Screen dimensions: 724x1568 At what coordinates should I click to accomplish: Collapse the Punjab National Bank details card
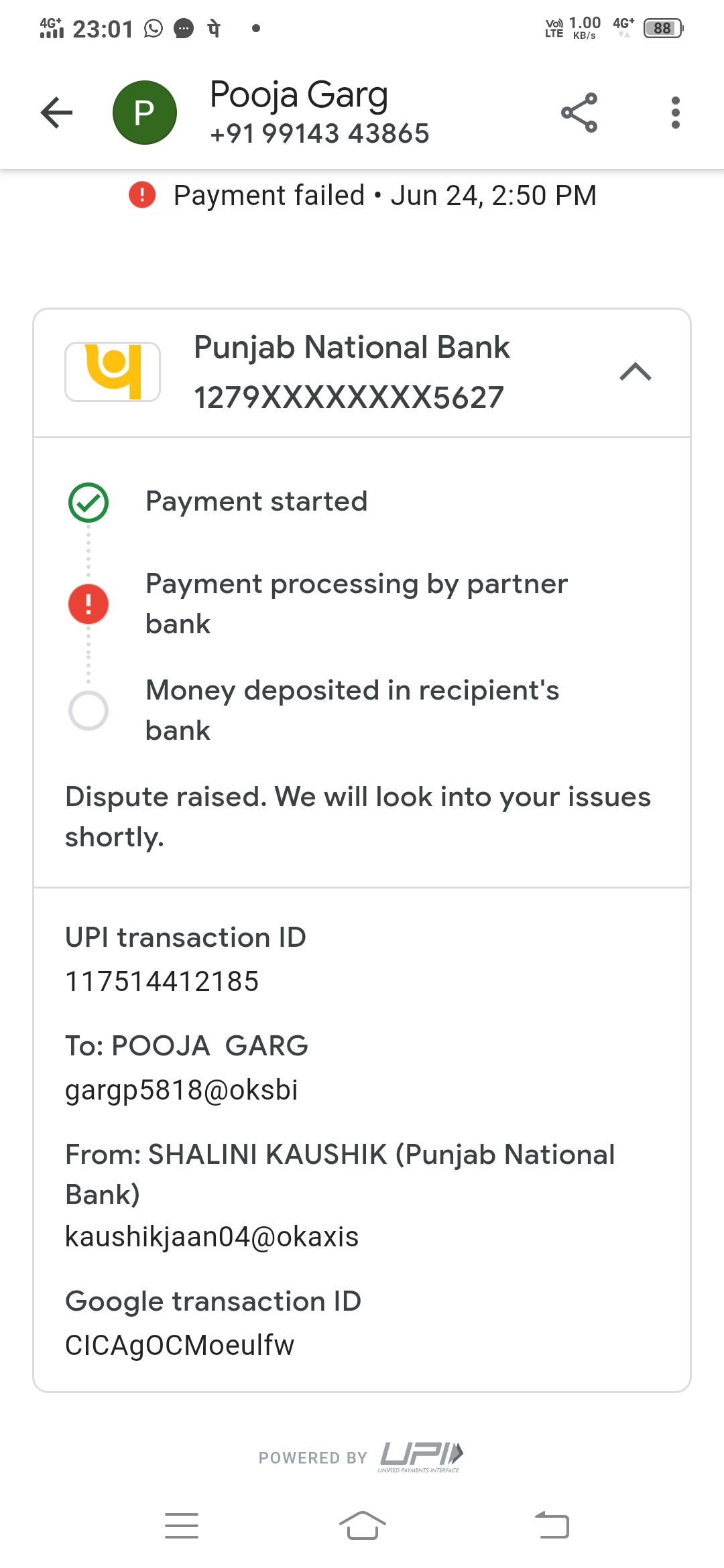(x=636, y=372)
